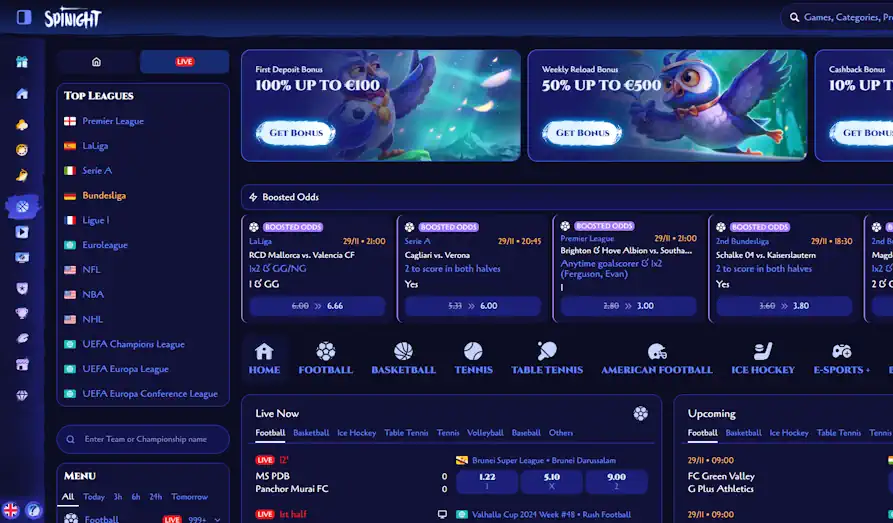Viewport: 893px width, 523px height.
Task: Select the Football sport category icon
Action: pyautogui.click(x=326, y=358)
